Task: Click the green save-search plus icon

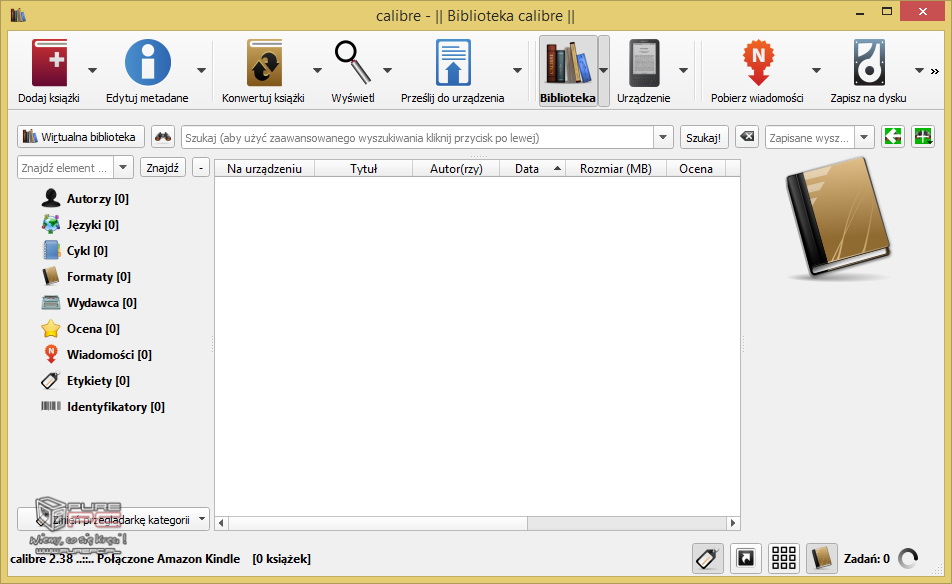Action: 923,137
